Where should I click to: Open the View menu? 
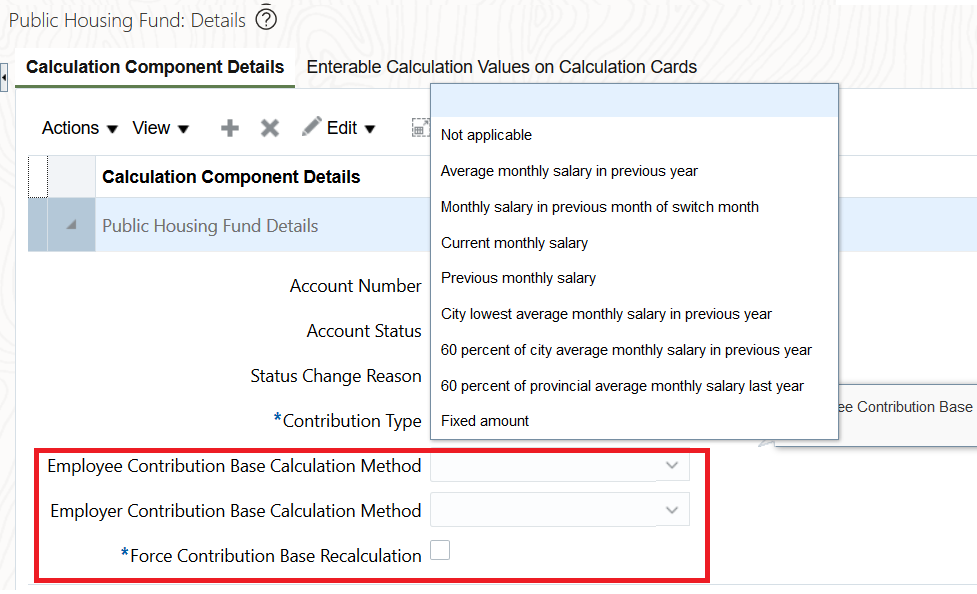click(160, 128)
